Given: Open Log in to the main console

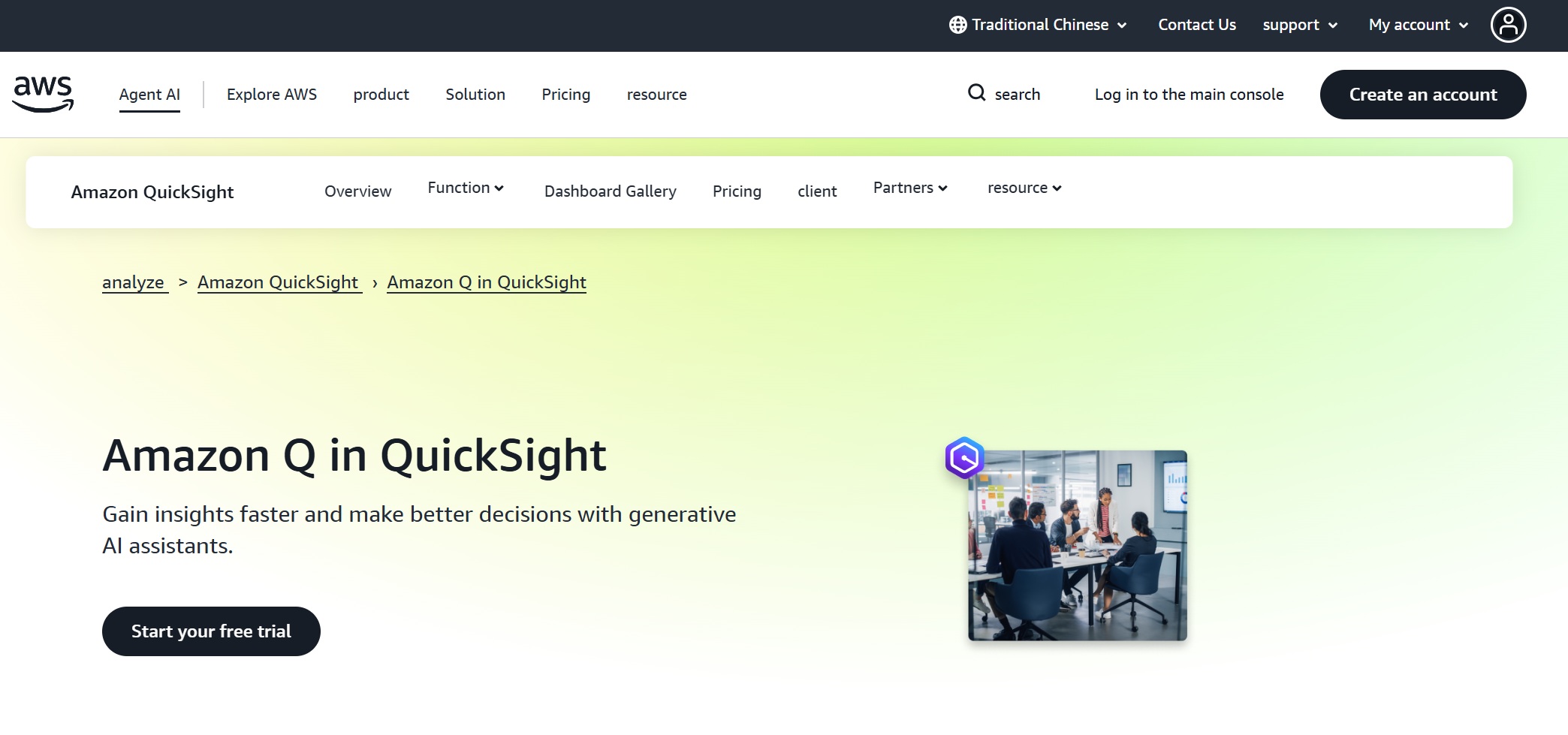Looking at the screenshot, I should click(1190, 95).
